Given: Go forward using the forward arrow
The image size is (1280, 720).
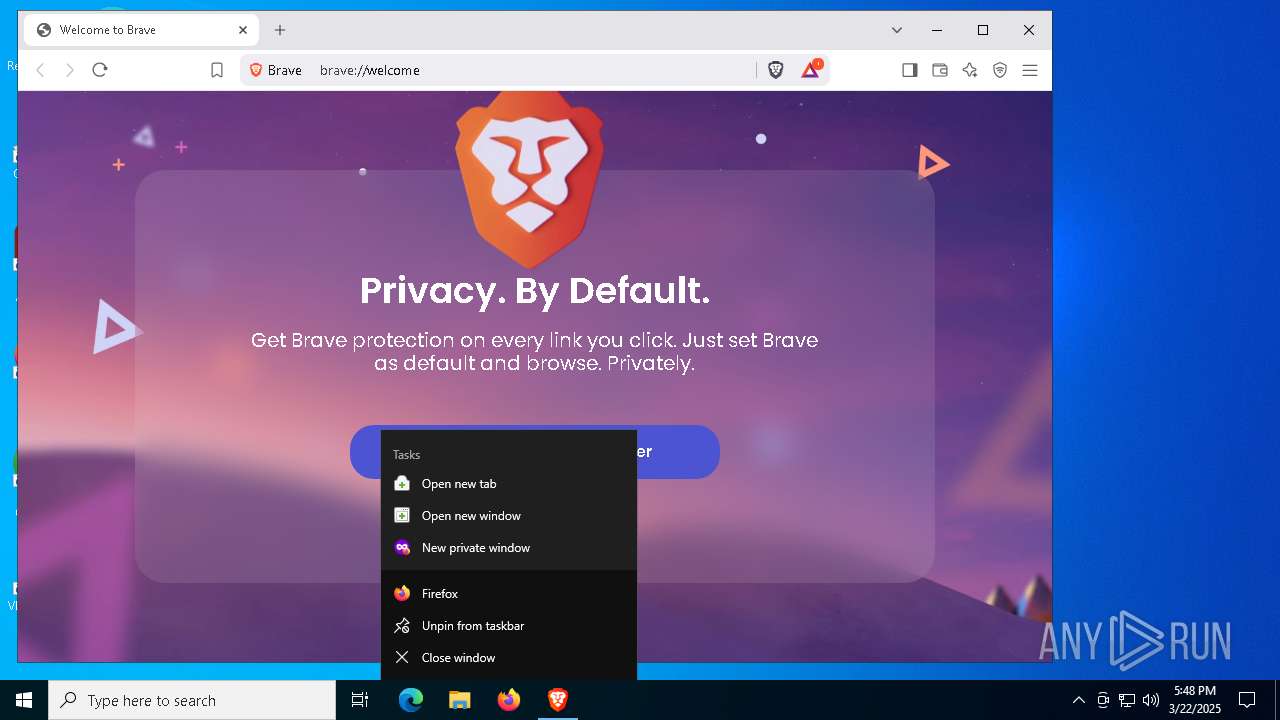Looking at the screenshot, I should tap(70, 70).
